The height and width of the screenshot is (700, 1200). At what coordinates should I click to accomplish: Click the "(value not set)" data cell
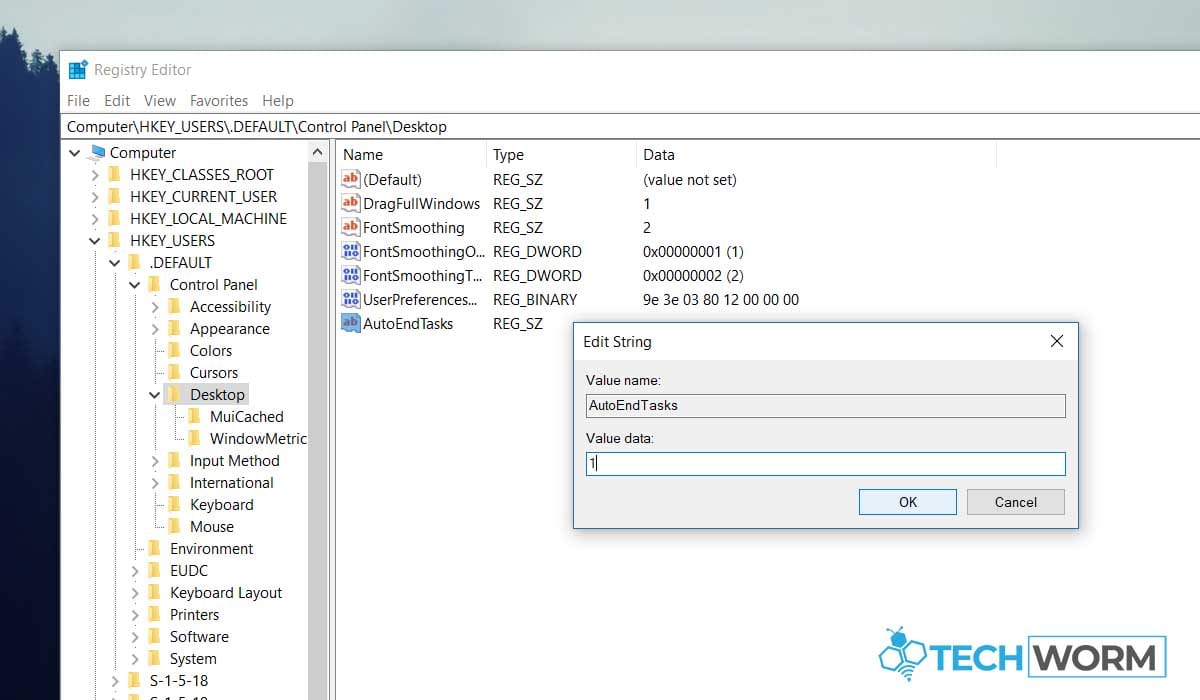689,180
